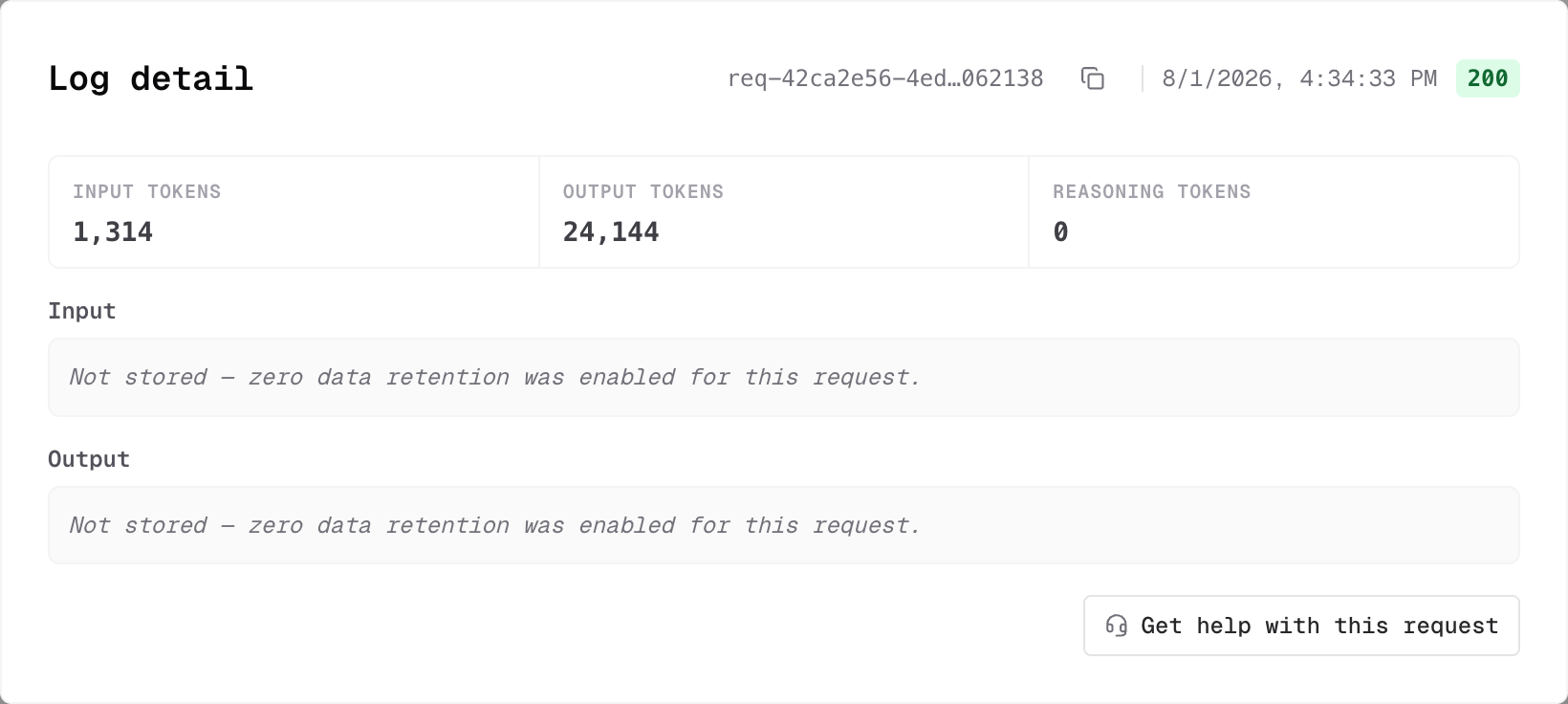Click the 0 reasoning tokens value

tap(1060, 232)
